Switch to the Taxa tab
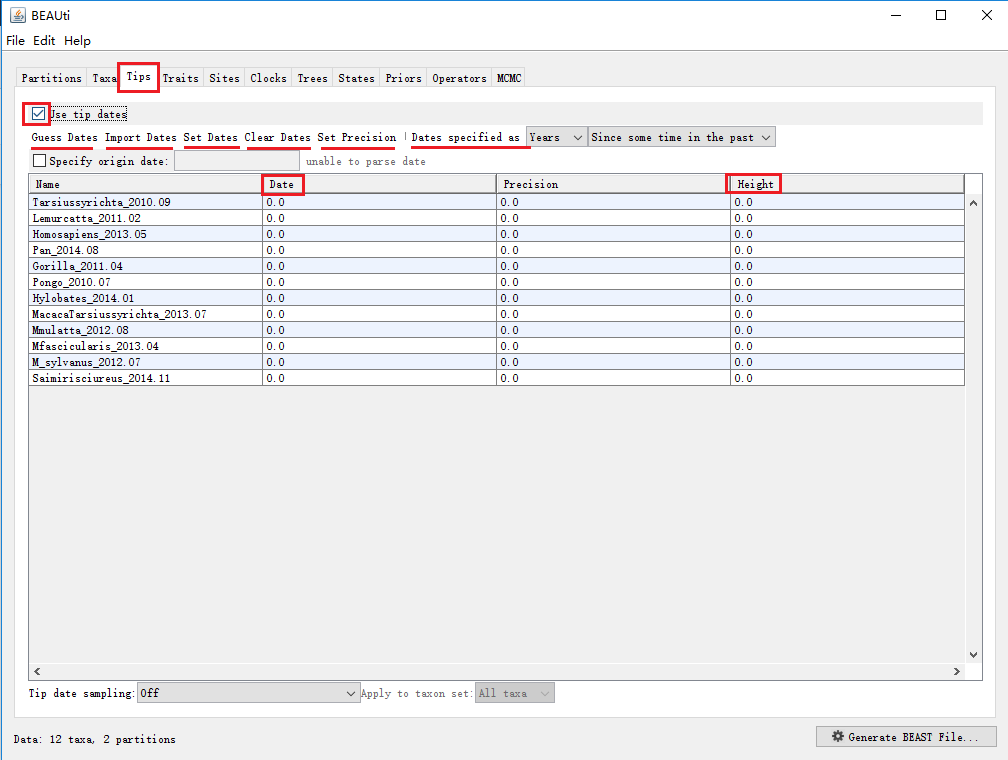This screenshot has height=760, width=1008. pyautogui.click(x=104, y=78)
